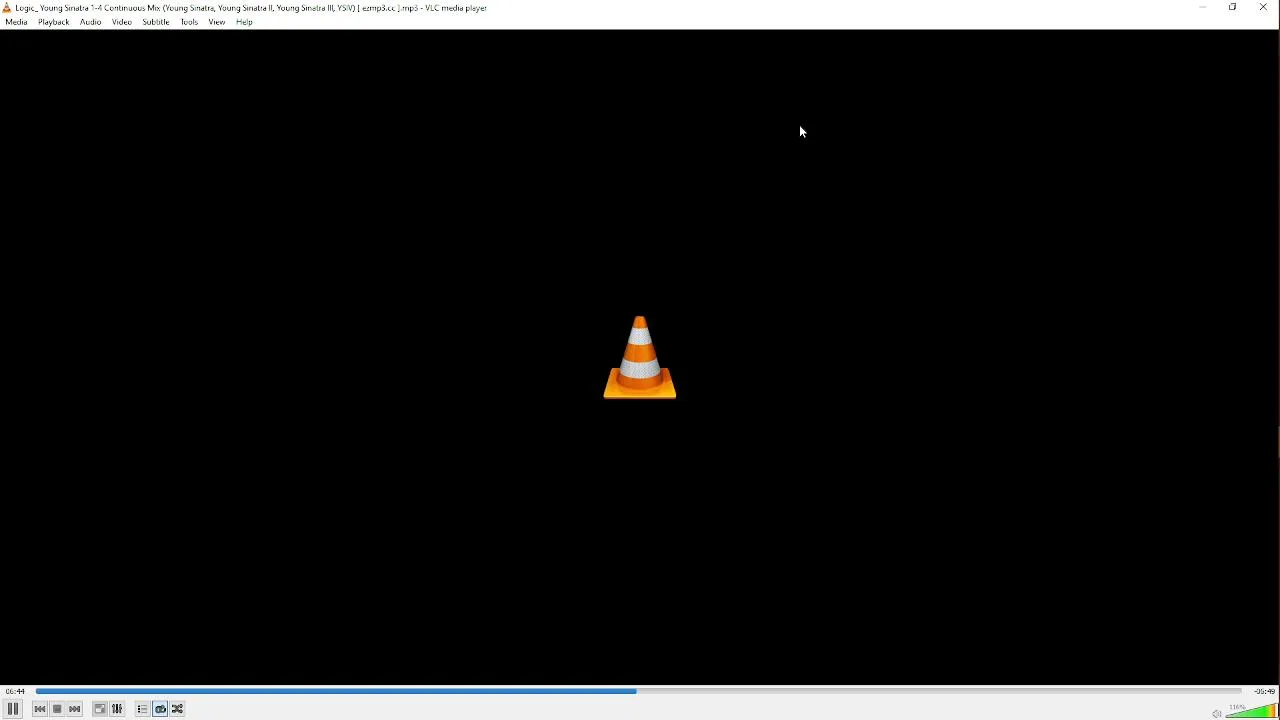This screenshot has height=720, width=1280.
Task: Toggle fullscreen video mode
Action: click(x=100, y=710)
